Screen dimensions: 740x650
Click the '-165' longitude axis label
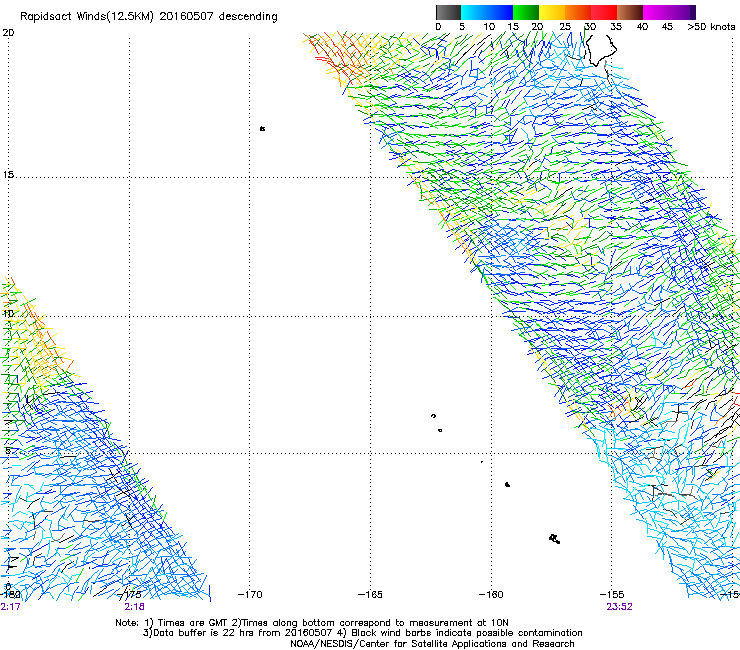tap(370, 594)
